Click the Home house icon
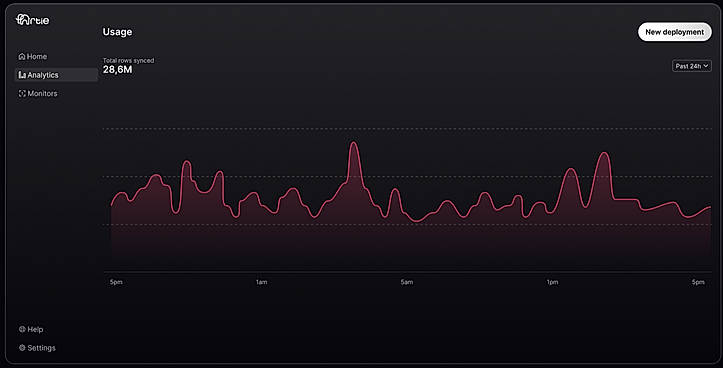The image size is (723, 368). (22, 56)
